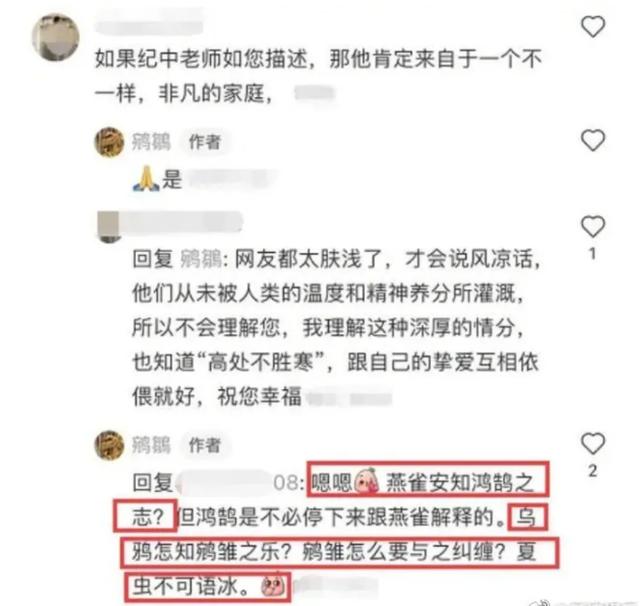Tap the blurred username of top commenter
Screen dimensions: 640x606
pos(149,26)
